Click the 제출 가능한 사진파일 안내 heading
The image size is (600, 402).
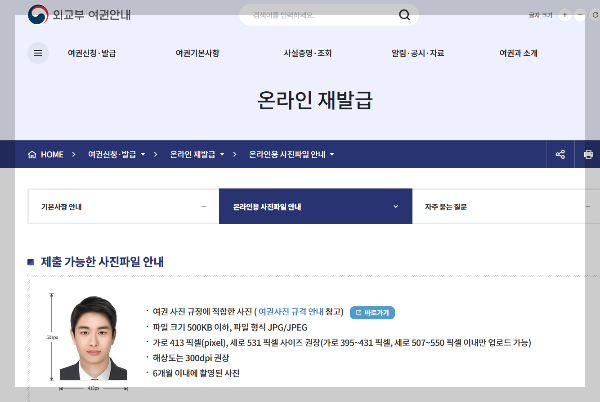click(102, 262)
